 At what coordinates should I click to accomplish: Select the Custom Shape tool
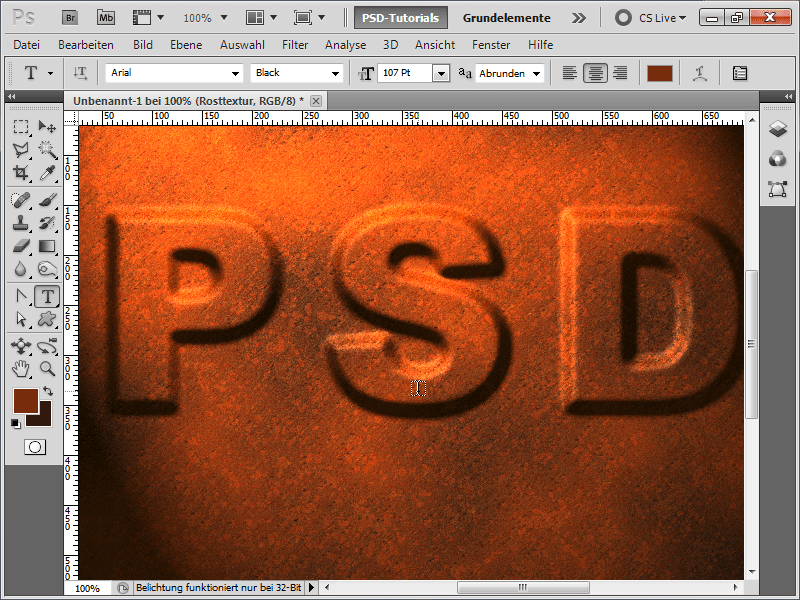pos(47,319)
